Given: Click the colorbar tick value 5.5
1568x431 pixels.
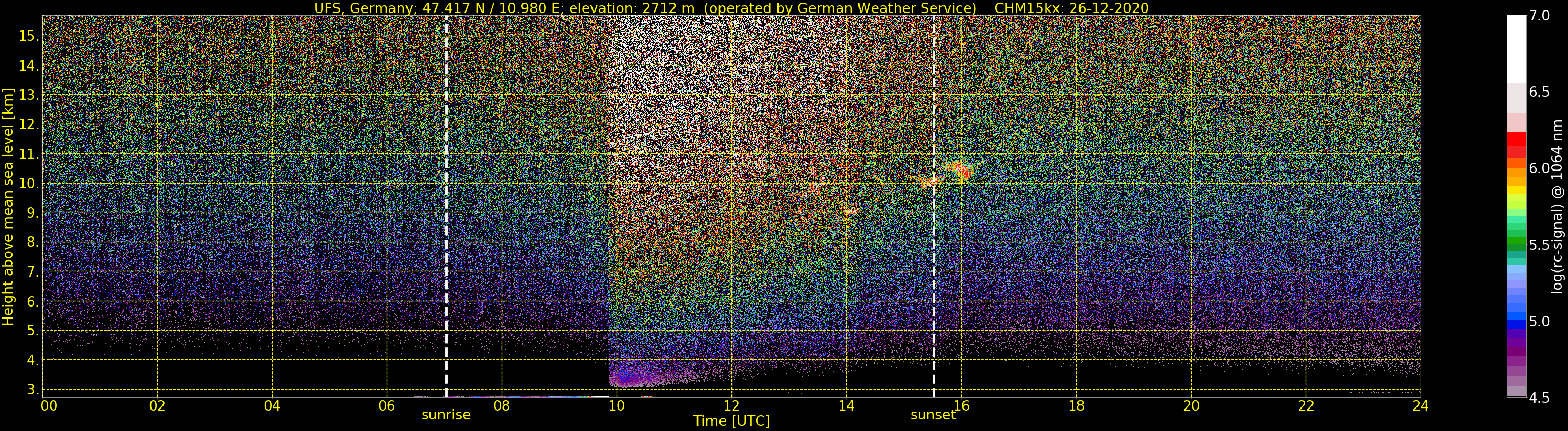Looking at the screenshot, I should tap(1539, 245).
